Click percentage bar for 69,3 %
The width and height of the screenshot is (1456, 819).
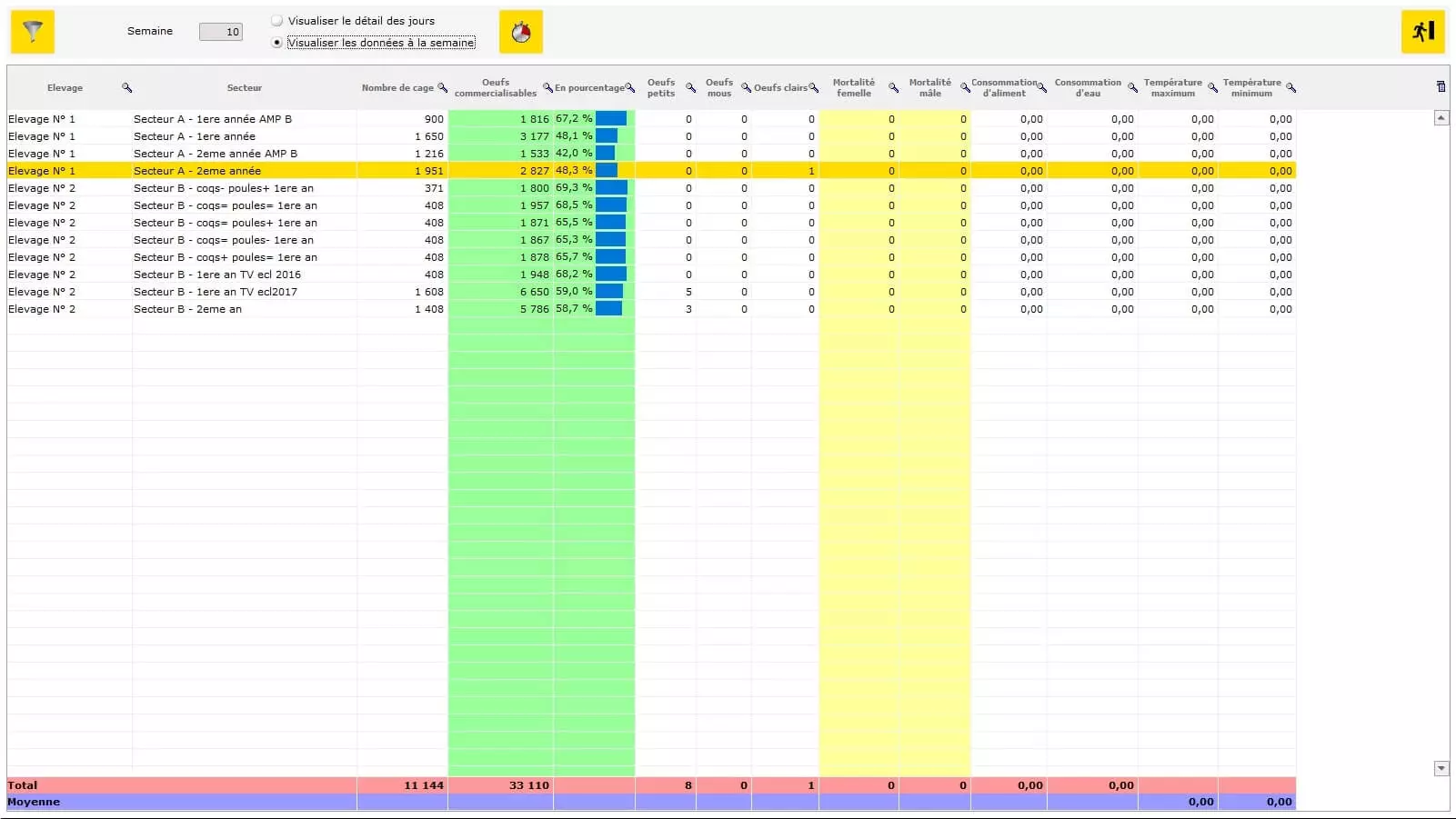pyautogui.click(x=612, y=187)
